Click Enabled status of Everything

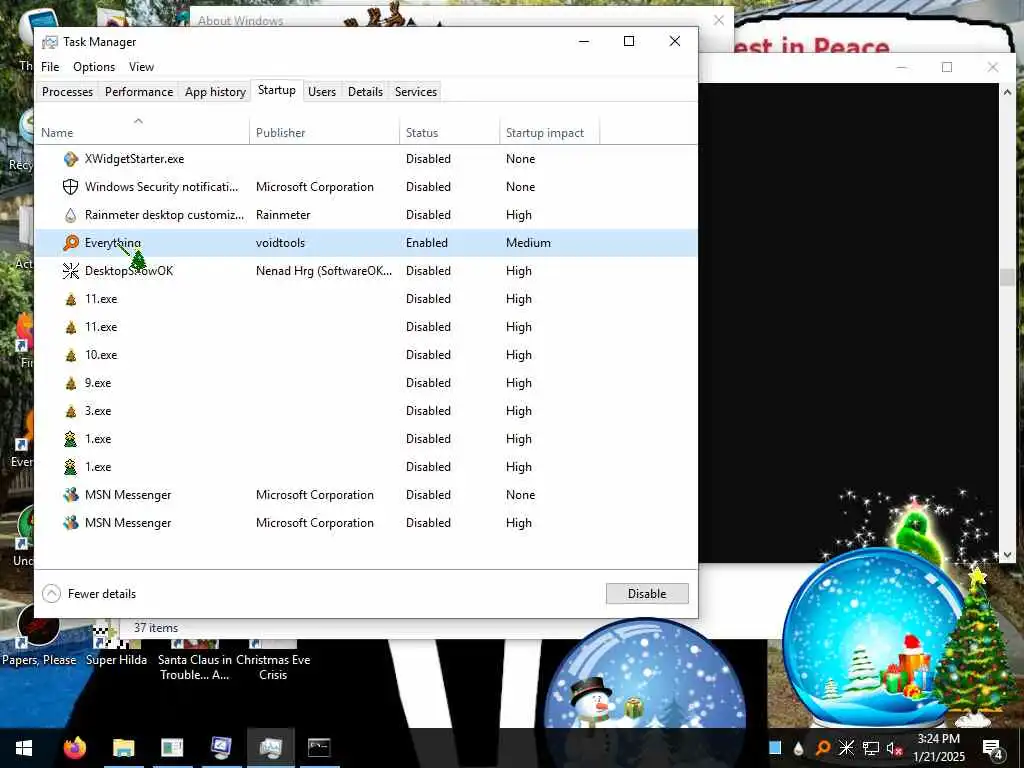[x=426, y=243]
